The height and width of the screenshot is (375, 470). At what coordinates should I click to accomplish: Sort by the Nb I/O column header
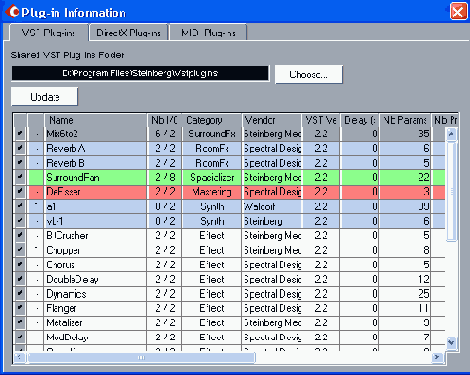tap(164, 120)
